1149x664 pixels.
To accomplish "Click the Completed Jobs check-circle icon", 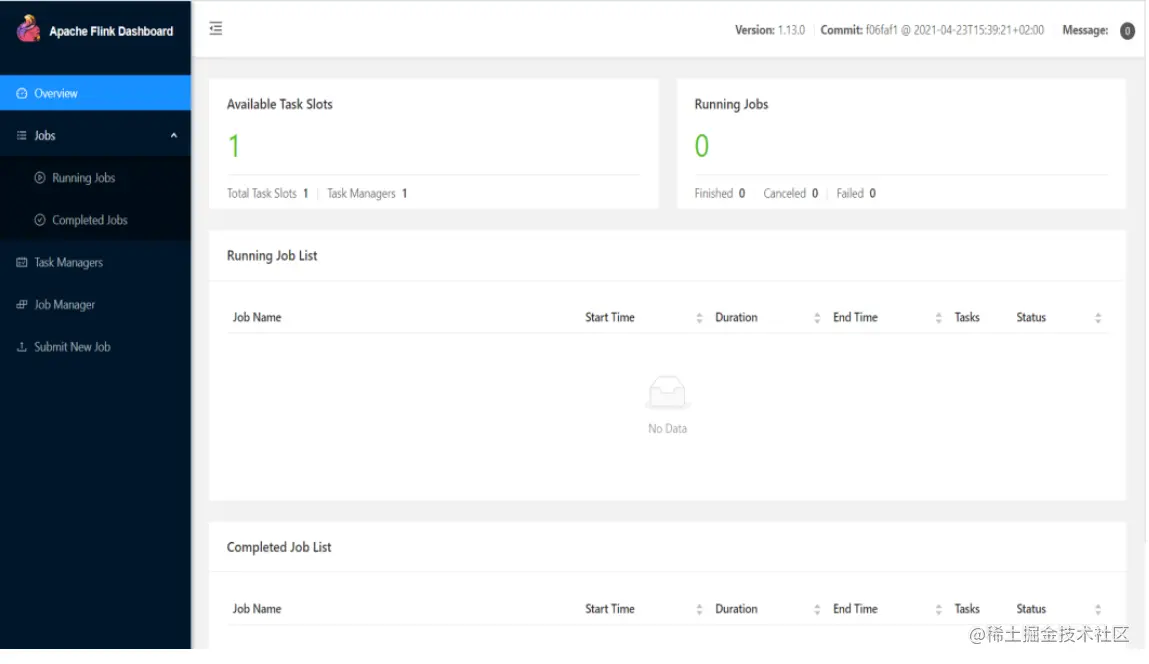I will tap(40, 220).
